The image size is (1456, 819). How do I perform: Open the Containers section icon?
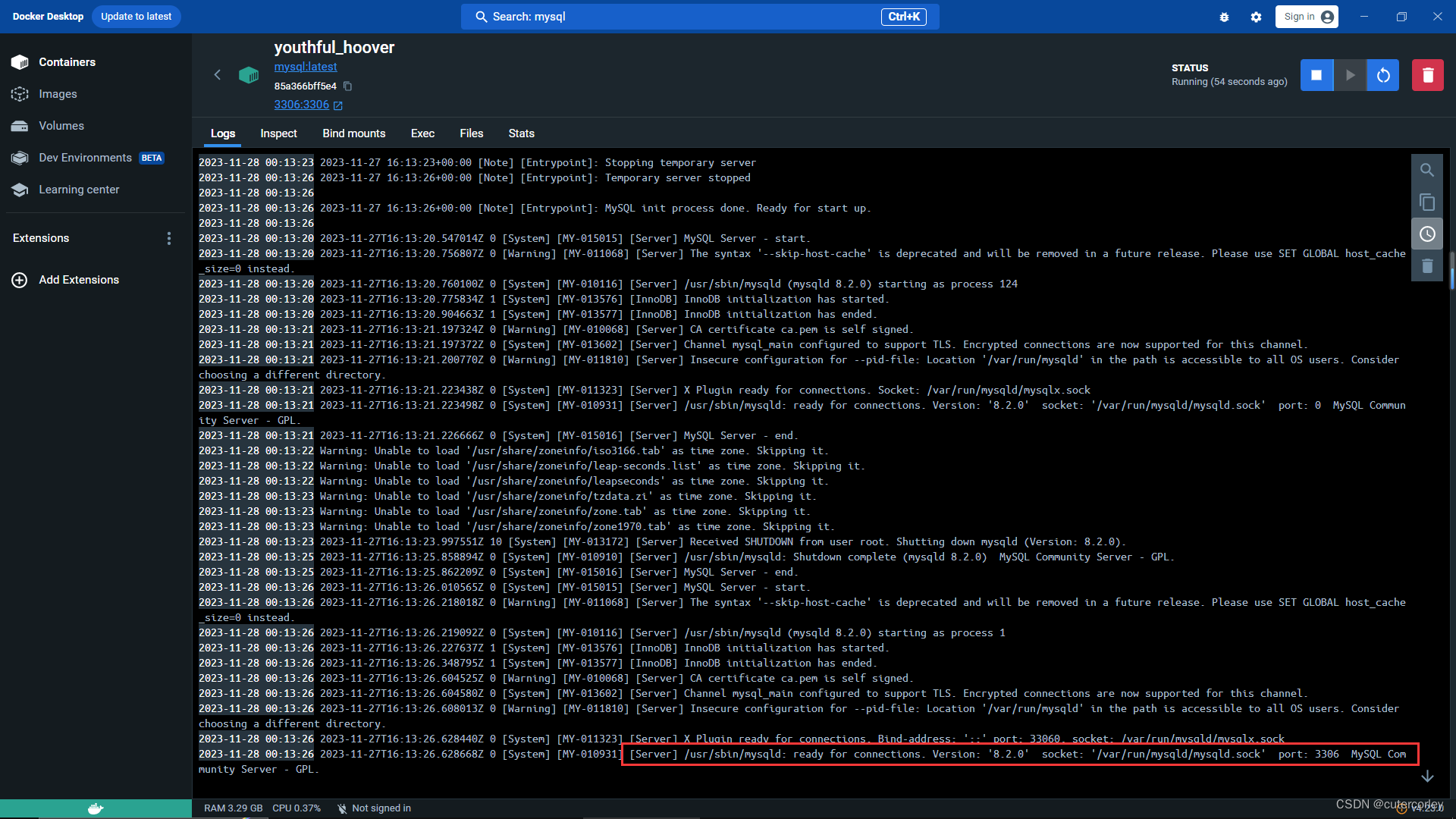(x=20, y=62)
